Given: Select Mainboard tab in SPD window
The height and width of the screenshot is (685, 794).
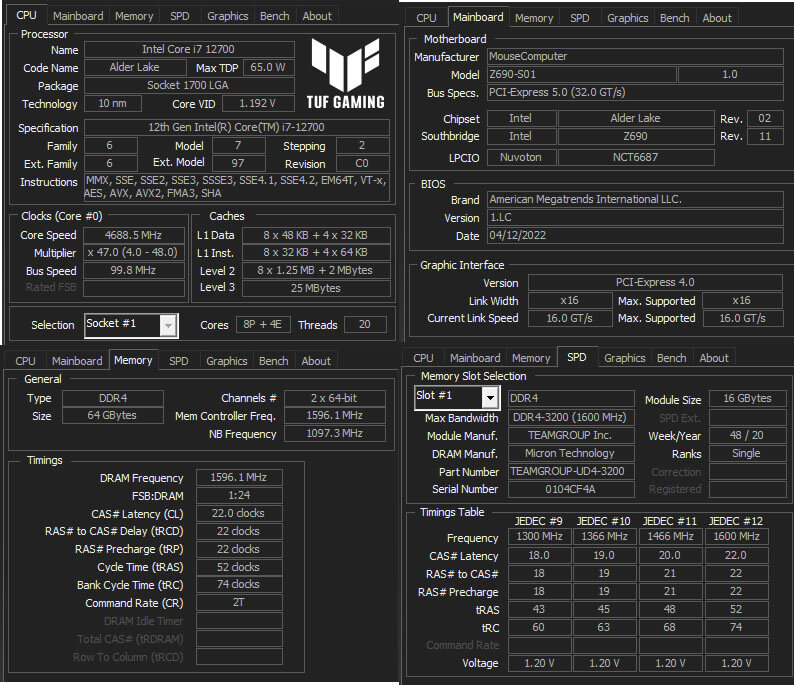Looking at the screenshot, I should pos(475,358).
